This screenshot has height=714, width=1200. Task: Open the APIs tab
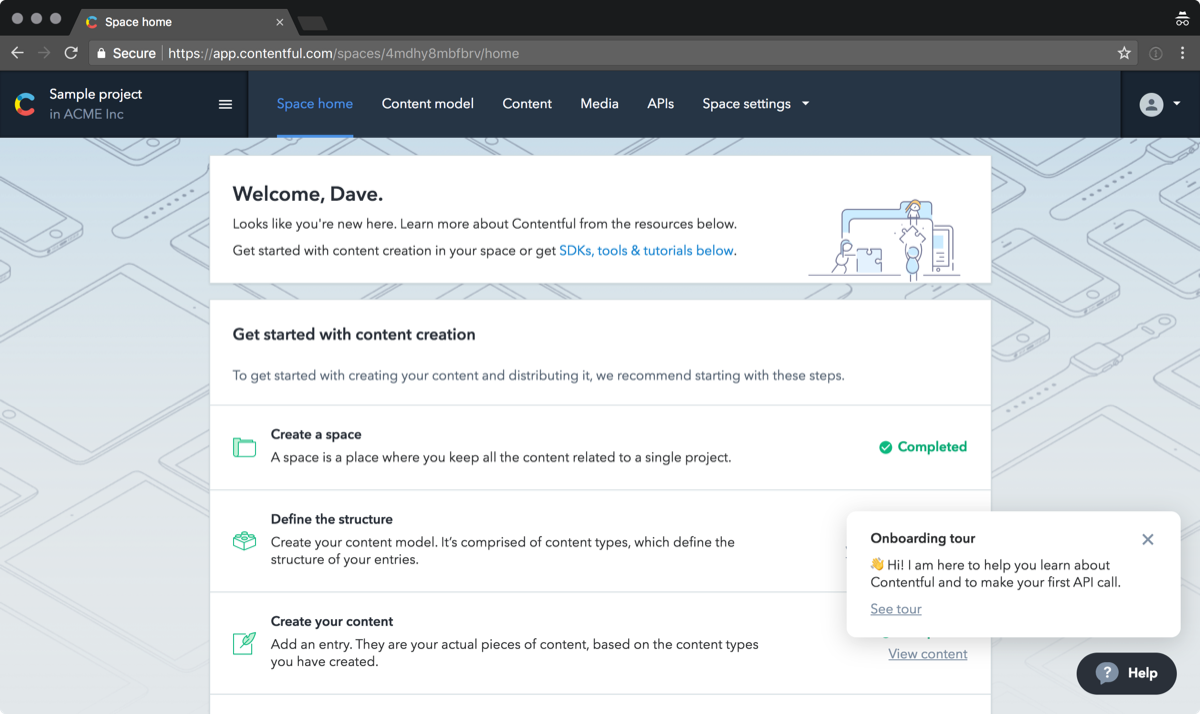(660, 104)
